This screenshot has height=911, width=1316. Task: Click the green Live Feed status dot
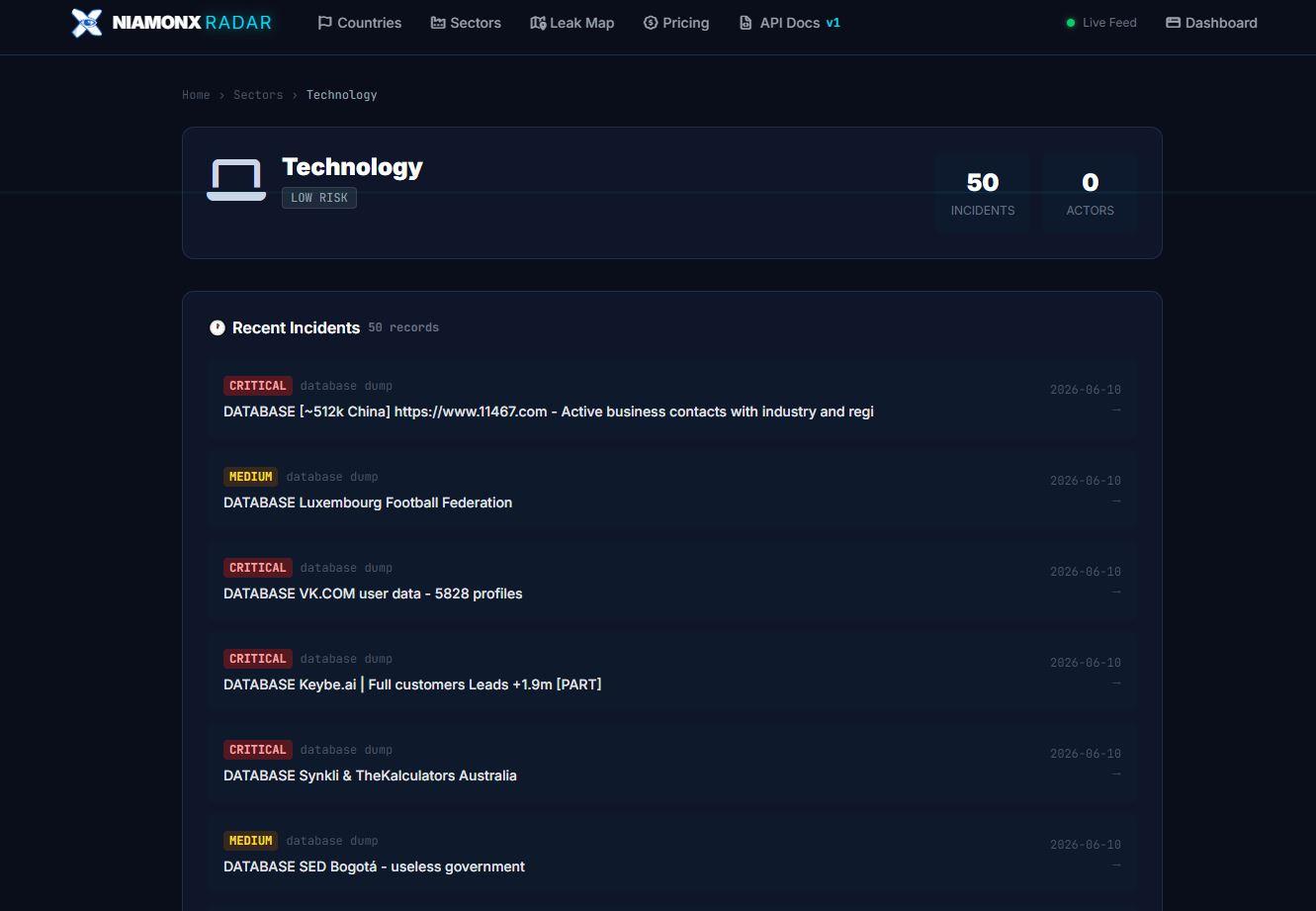[1070, 23]
